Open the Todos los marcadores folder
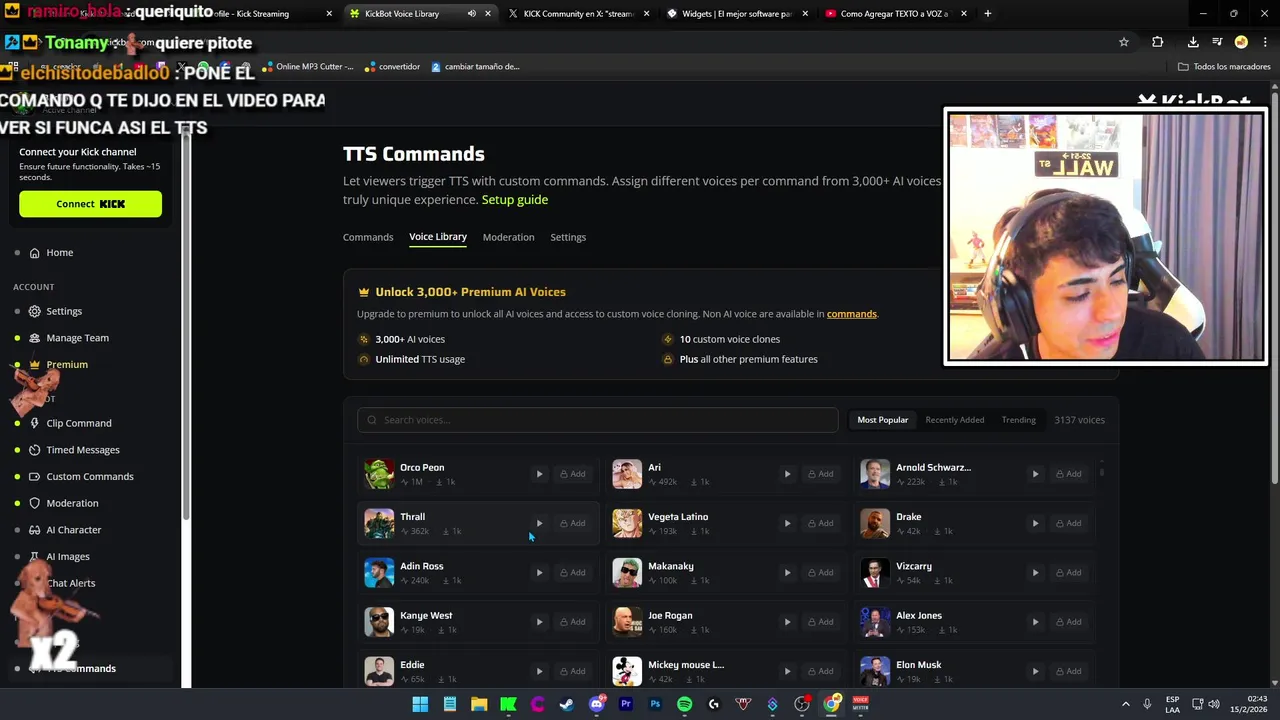 1225,67
